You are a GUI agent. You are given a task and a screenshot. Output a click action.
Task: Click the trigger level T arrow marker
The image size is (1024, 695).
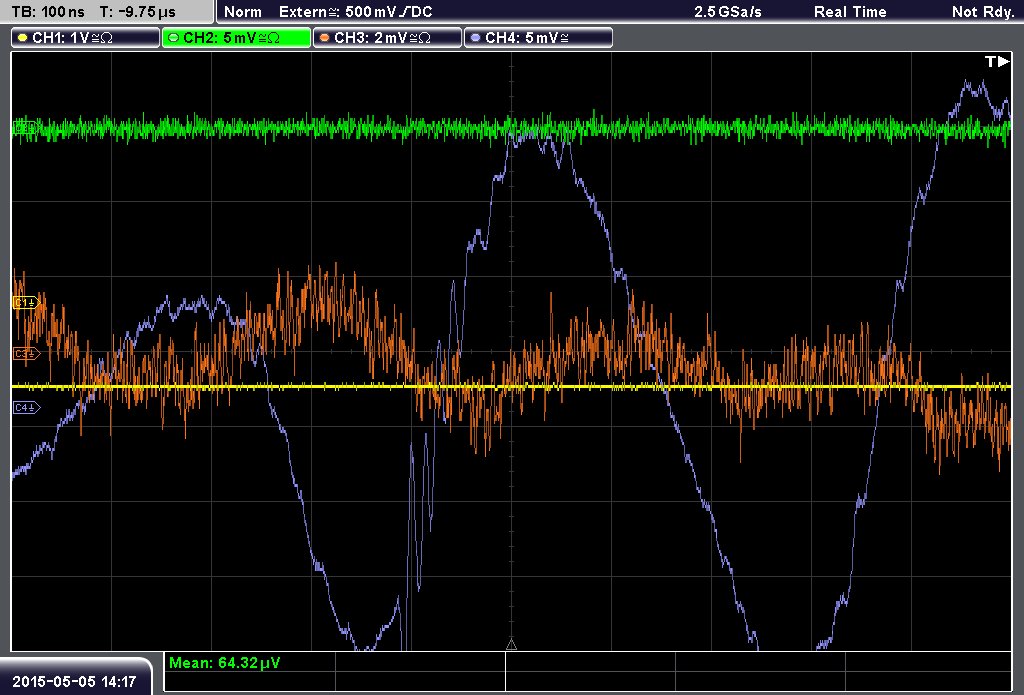point(997,61)
